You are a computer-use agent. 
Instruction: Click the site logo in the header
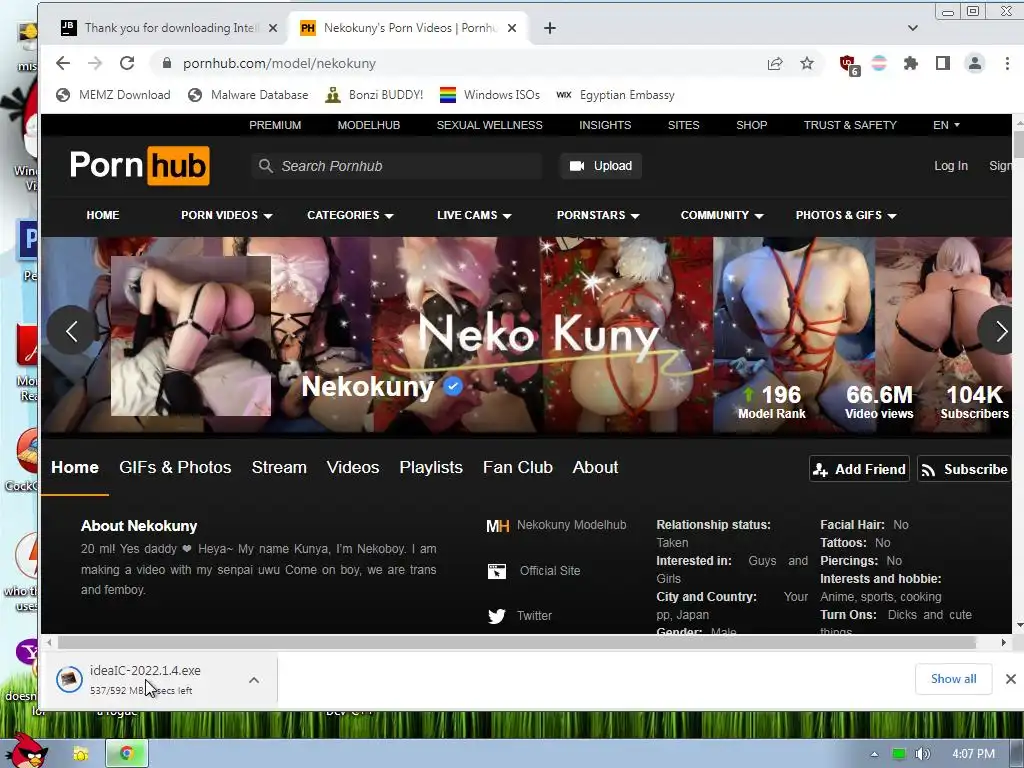(140, 165)
